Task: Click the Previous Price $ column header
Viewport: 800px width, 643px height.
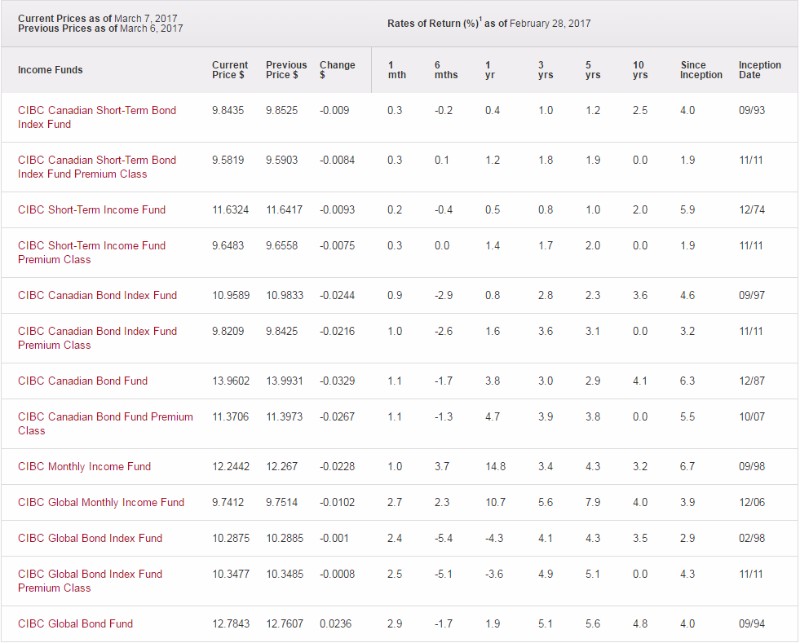Action: coord(286,70)
